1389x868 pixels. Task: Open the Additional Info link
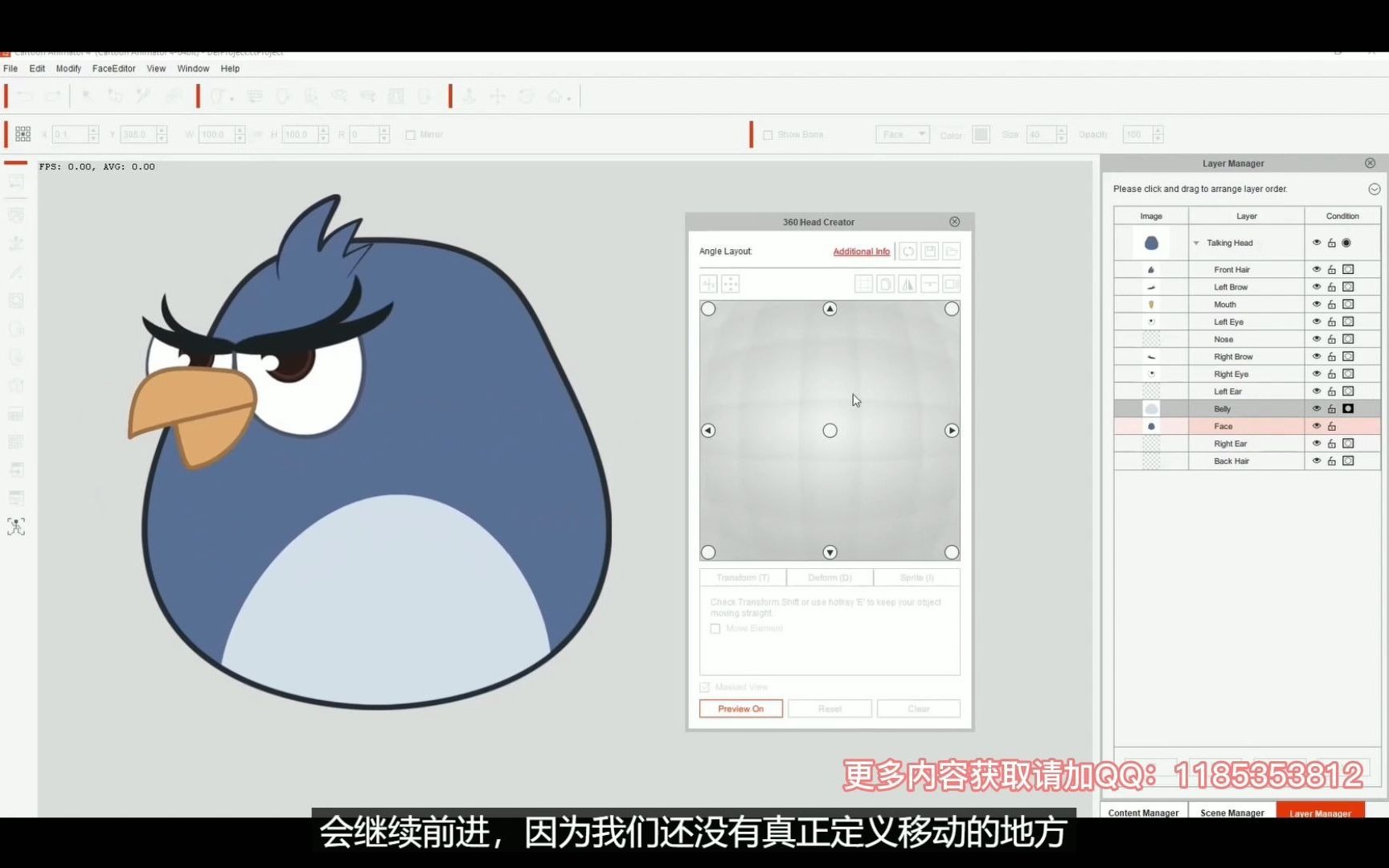pyautogui.click(x=862, y=252)
